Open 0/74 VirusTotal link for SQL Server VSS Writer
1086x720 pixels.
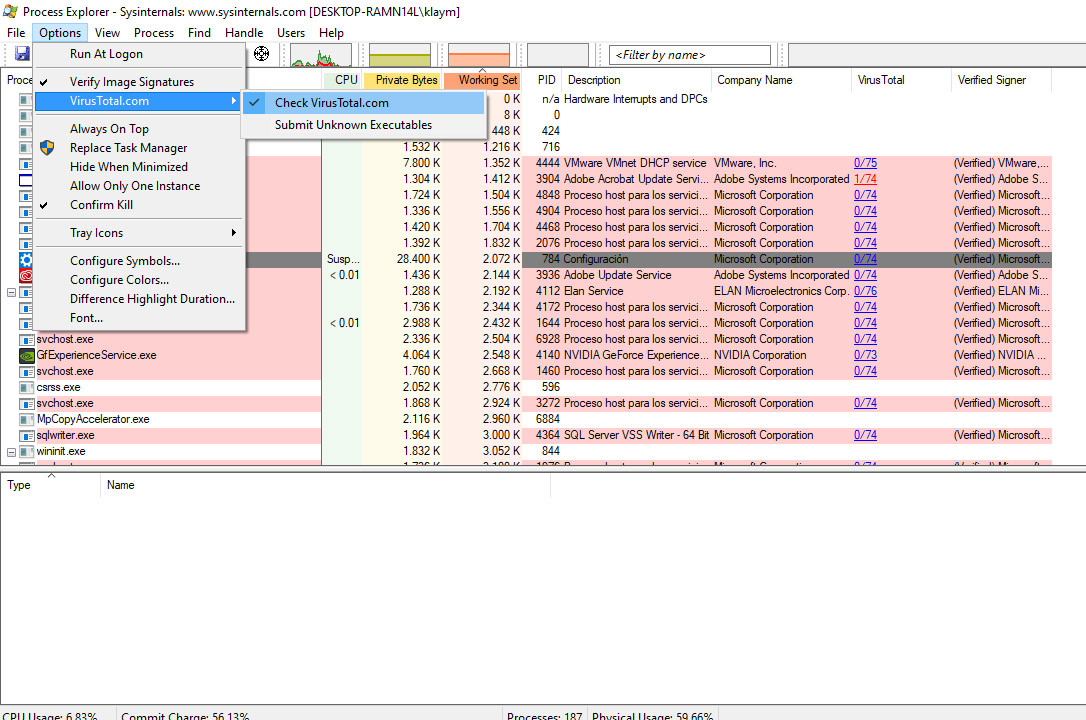click(865, 435)
